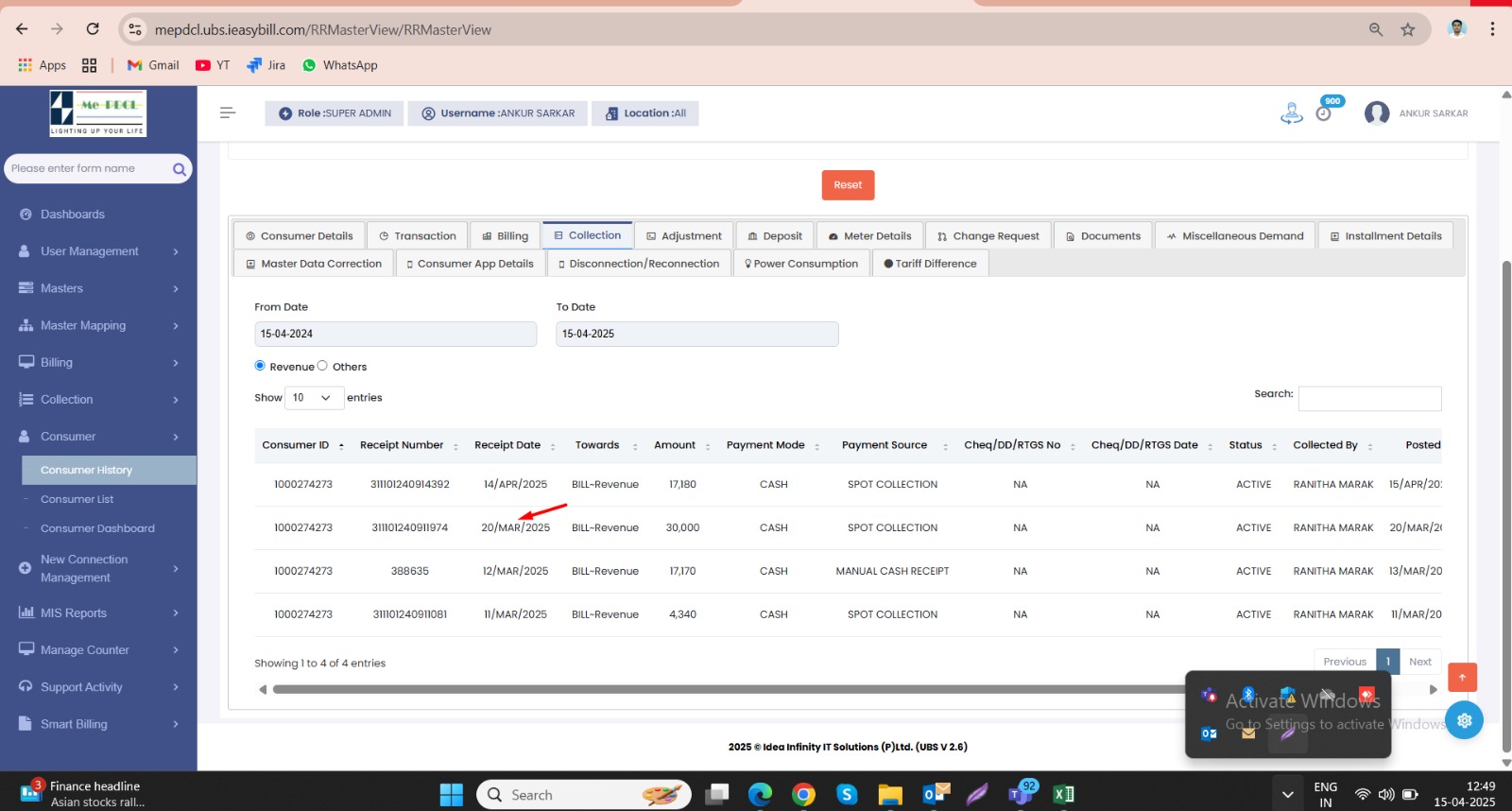The height and width of the screenshot is (811, 1512).
Task: Bookmark this page with star icon
Action: point(1408,29)
